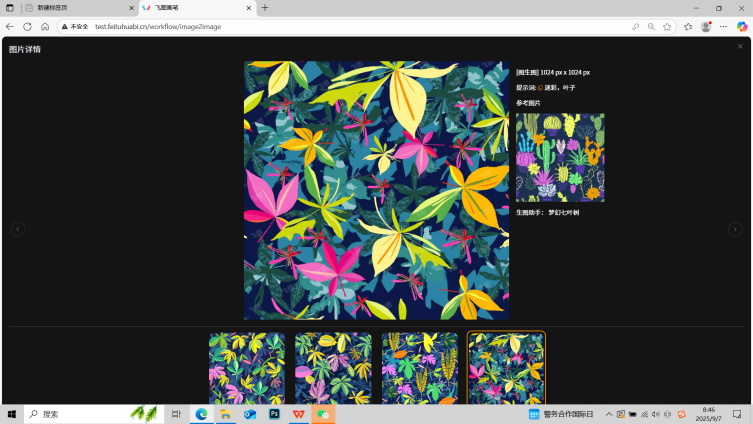Image resolution: width=753 pixels, height=424 pixels.
Task: Select the second thumbnail in the bottom strip
Action: 333,368
